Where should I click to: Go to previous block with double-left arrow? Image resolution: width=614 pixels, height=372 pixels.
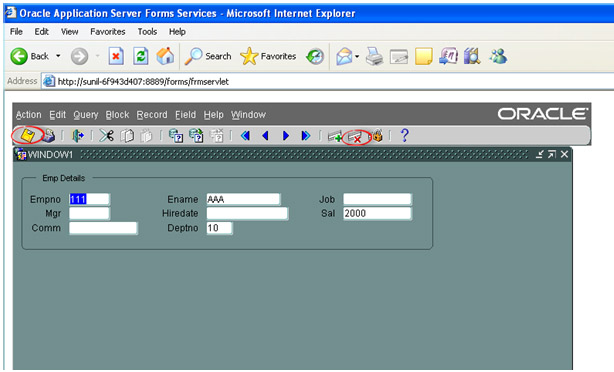coord(246,136)
